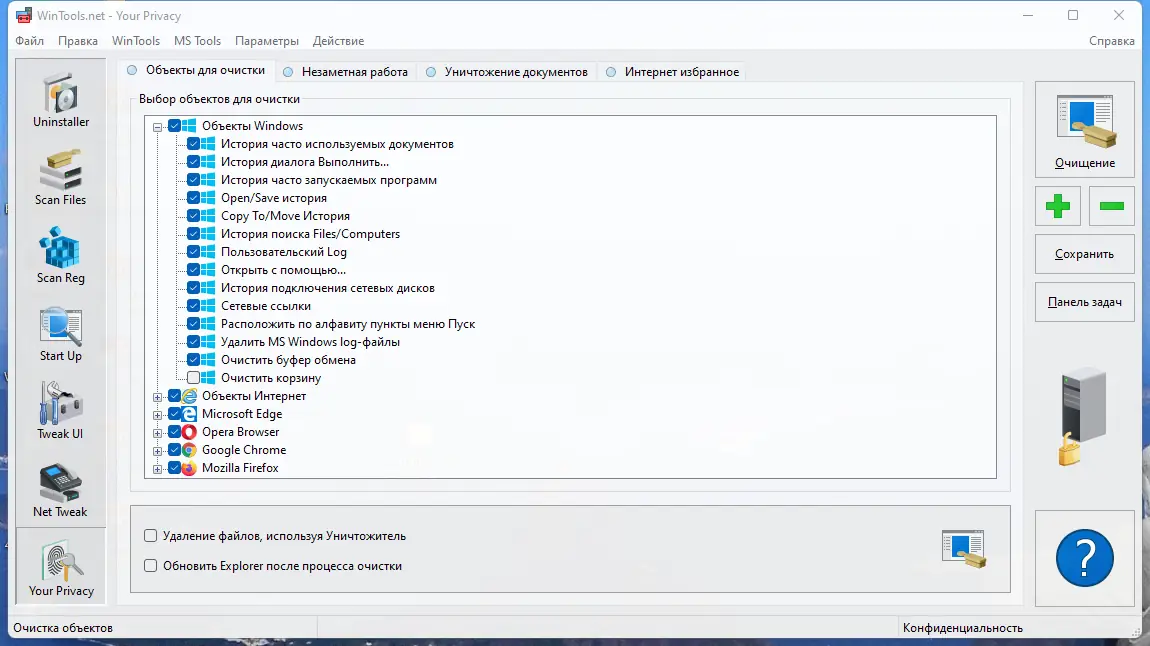
Task: Open the Tweak UI tool
Action: coord(61,413)
